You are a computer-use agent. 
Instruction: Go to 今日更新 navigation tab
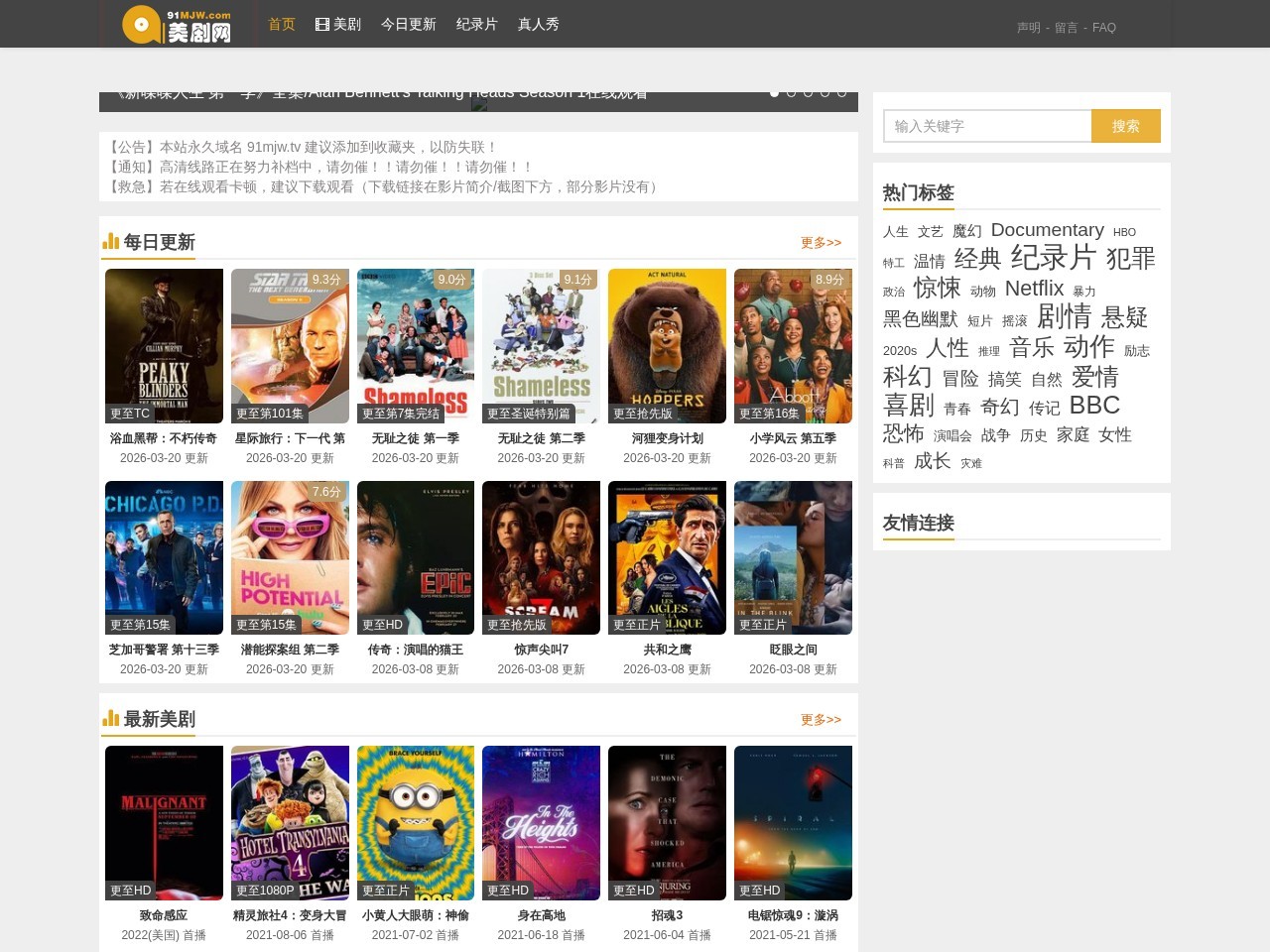(x=408, y=24)
